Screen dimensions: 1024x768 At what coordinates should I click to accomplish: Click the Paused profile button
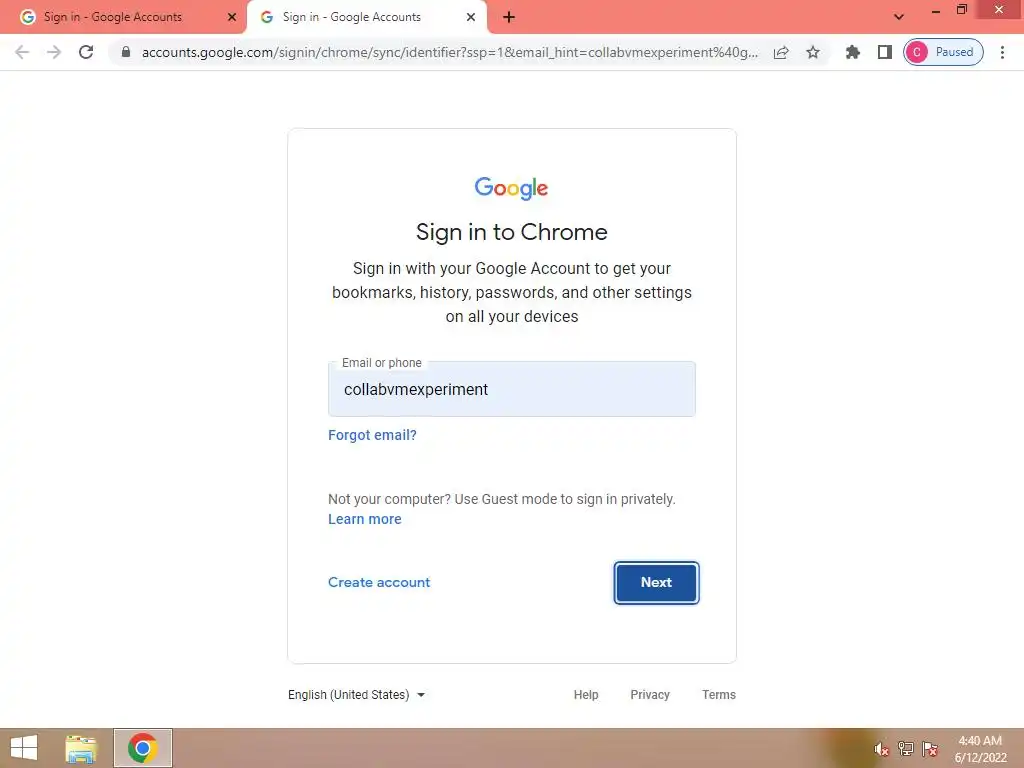(943, 52)
